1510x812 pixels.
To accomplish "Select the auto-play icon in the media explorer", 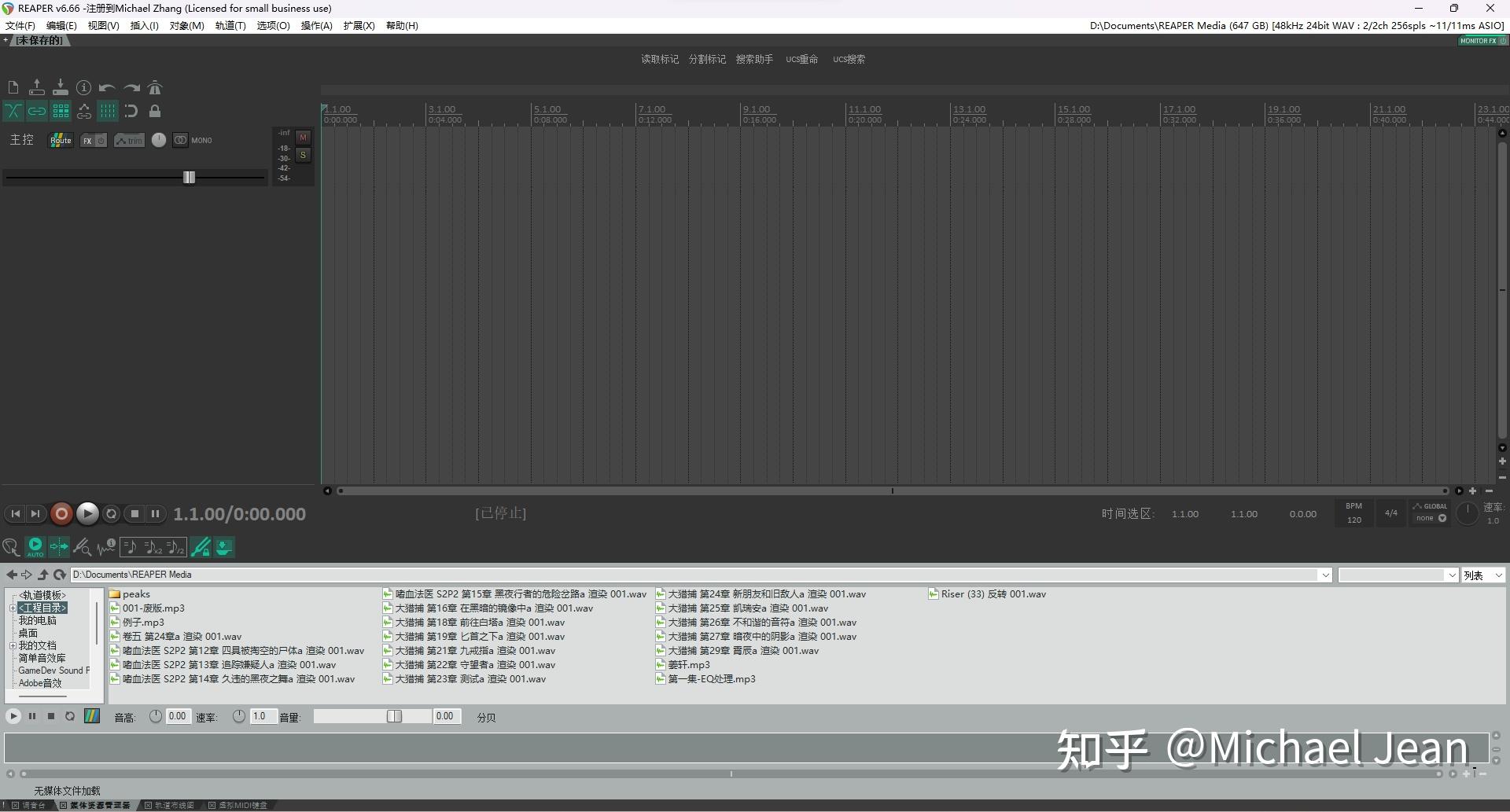I will pyautogui.click(x=35, y=546).
